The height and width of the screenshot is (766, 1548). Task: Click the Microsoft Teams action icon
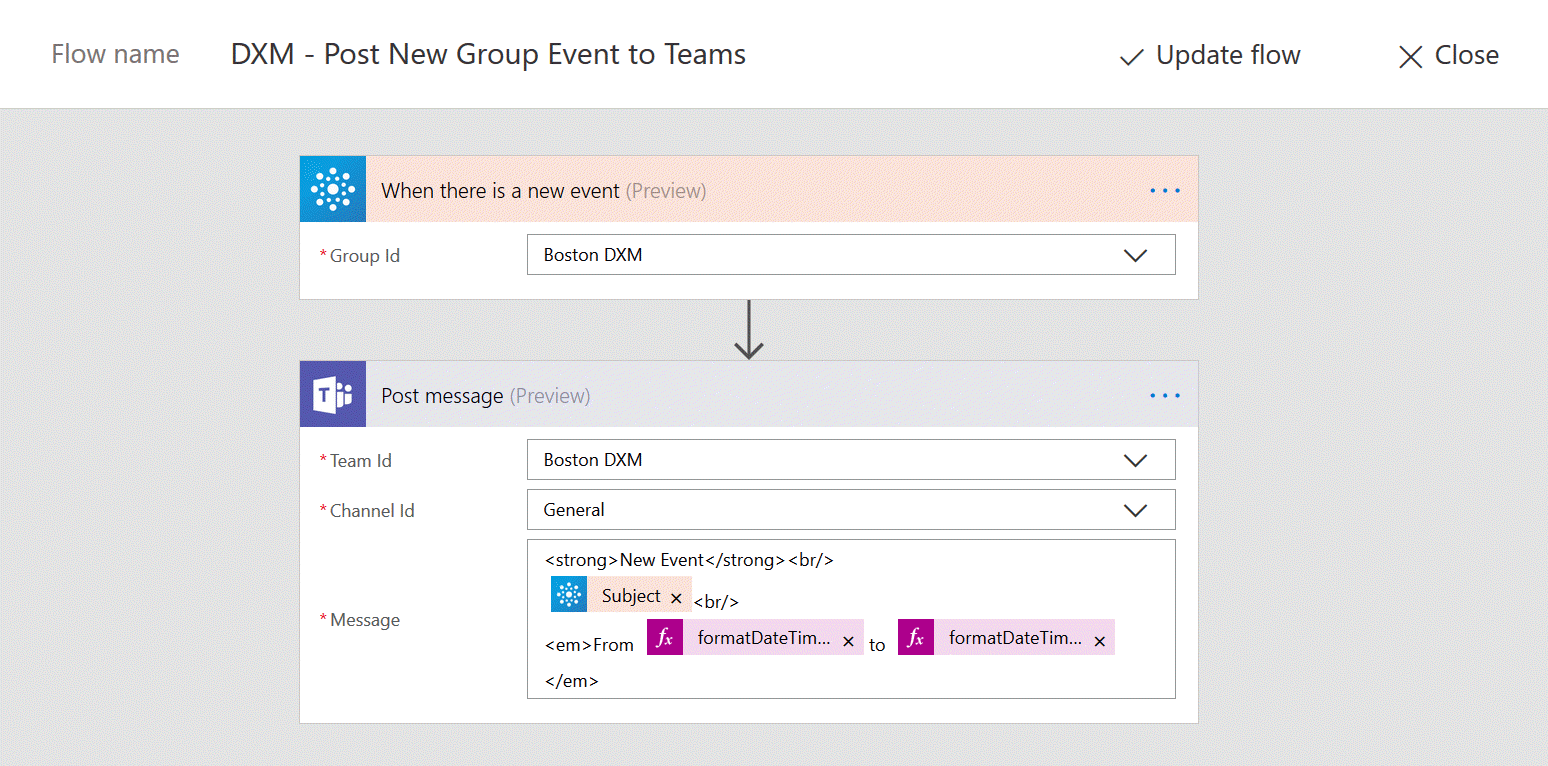pos(333,395)
